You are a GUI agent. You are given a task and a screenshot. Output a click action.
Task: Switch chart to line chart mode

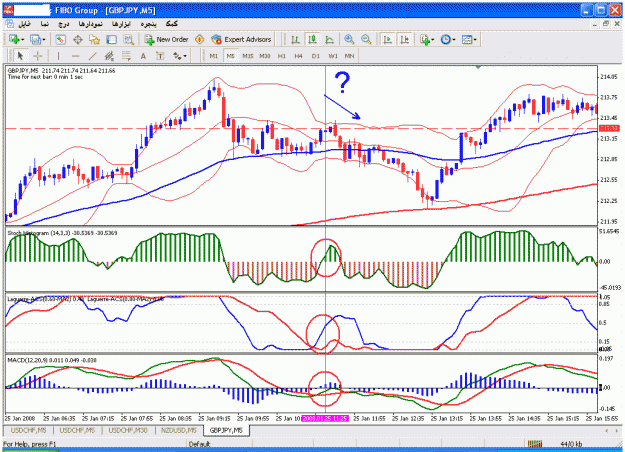click(329, 39)
